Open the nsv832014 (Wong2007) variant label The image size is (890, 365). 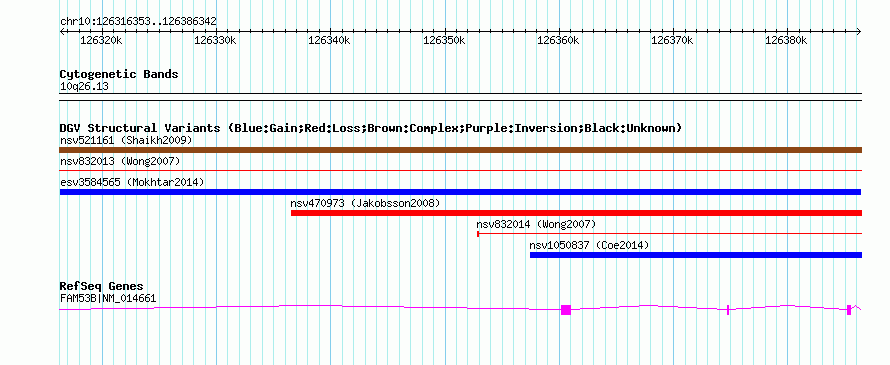pyautogui.click(x=536, y=224)
